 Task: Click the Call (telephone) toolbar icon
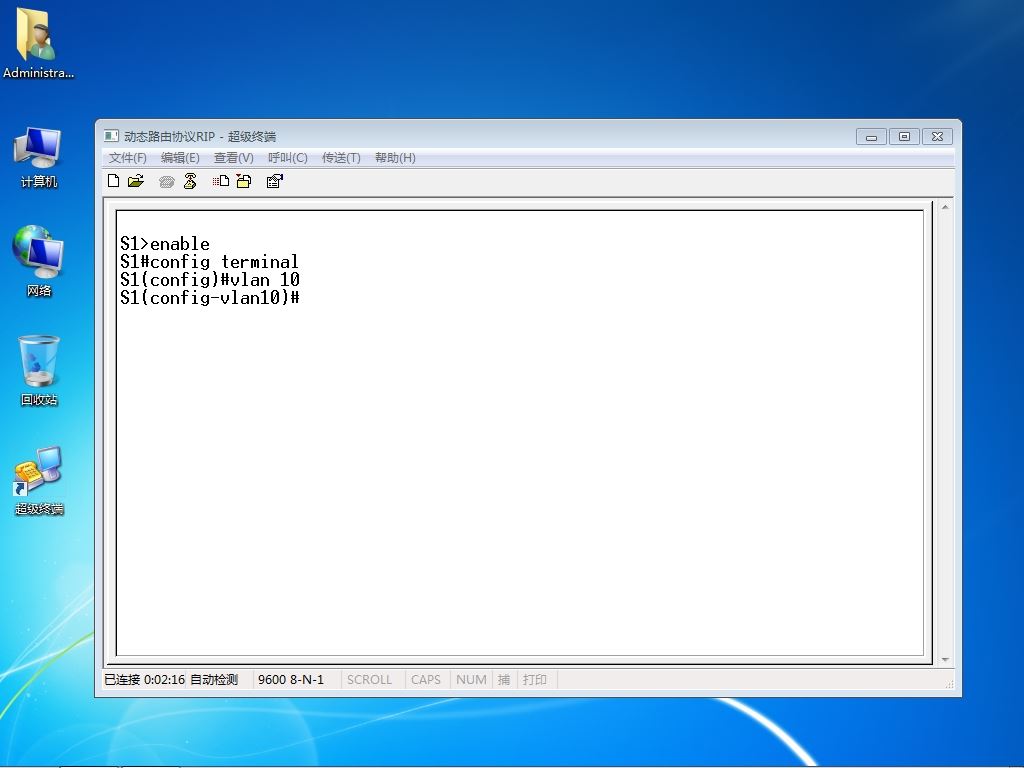pyautogui.click(x=167, y=182)
